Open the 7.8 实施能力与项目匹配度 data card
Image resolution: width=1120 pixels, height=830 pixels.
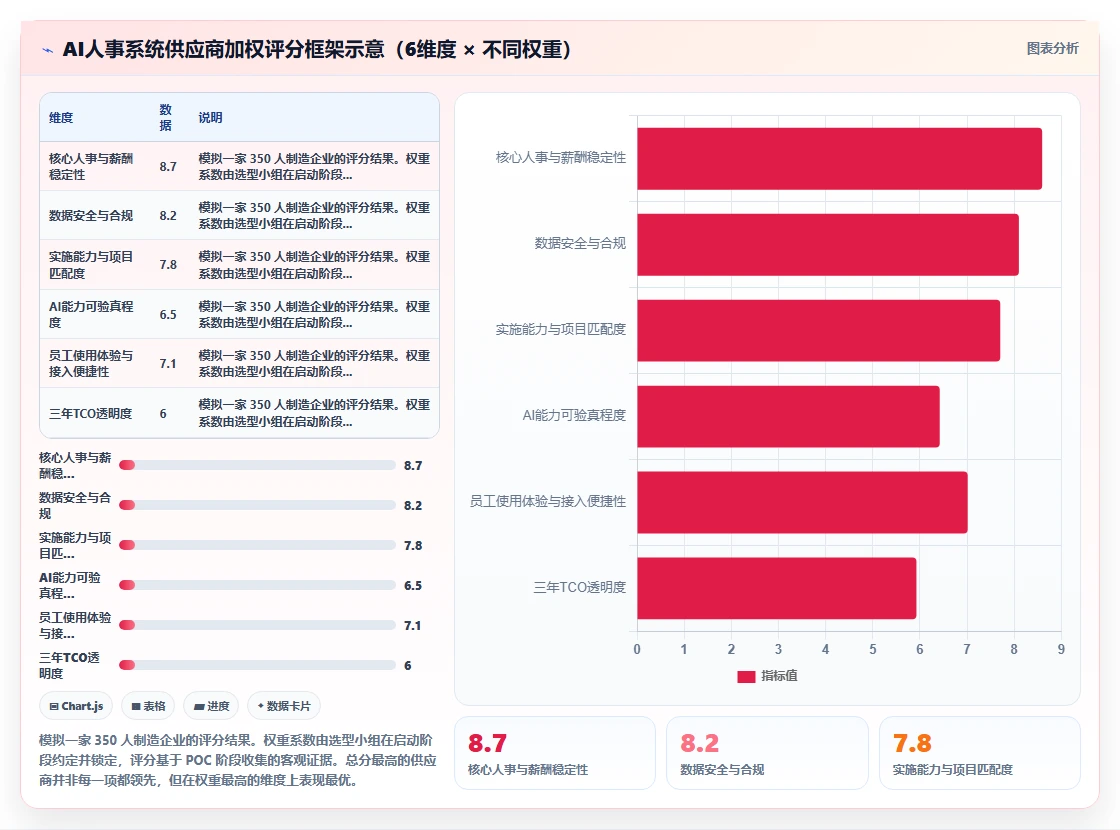click(979, 753)
